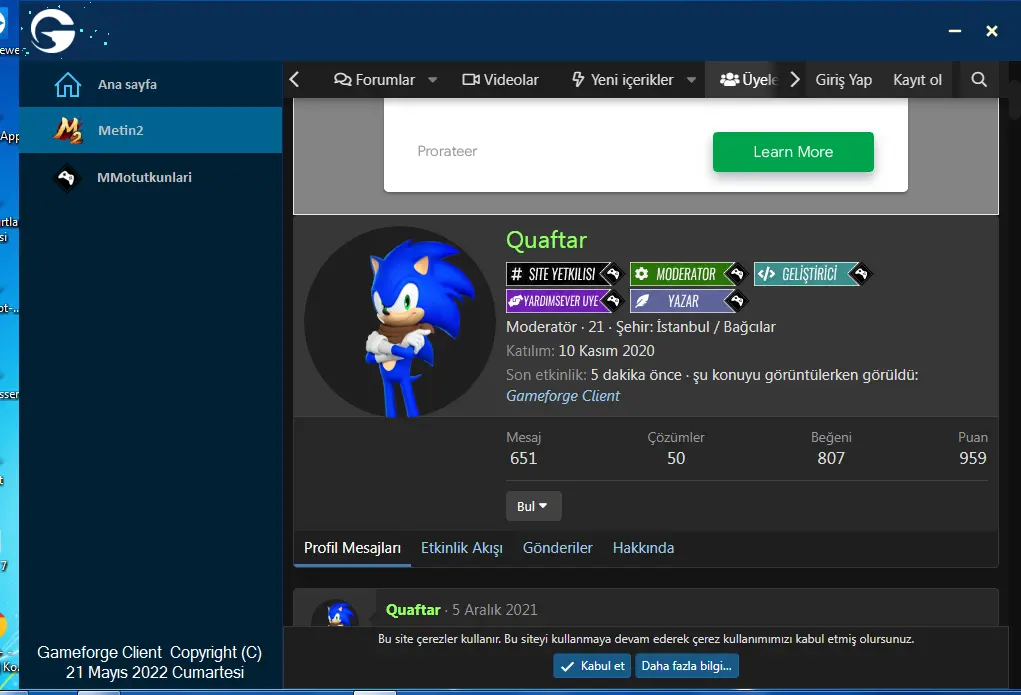Show more navigation items with right chevron
Viewport: 1021px width, 695px height.
(794, 79)
